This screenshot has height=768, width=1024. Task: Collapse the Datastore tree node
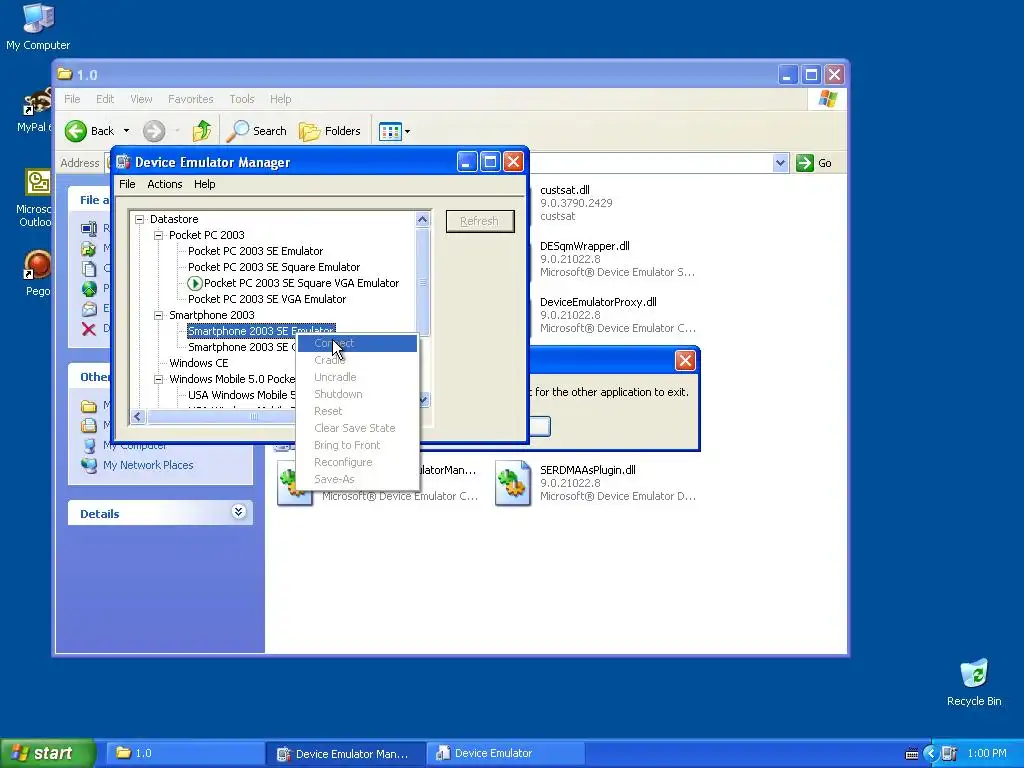pos(139,219)
